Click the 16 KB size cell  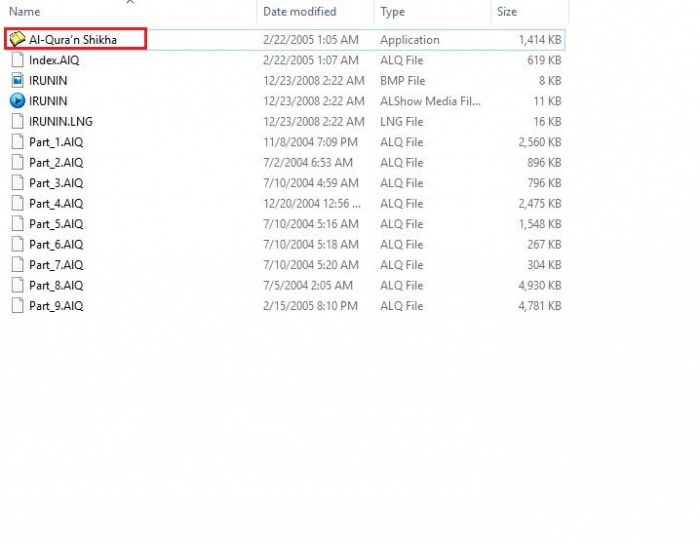tap(547, 122)
